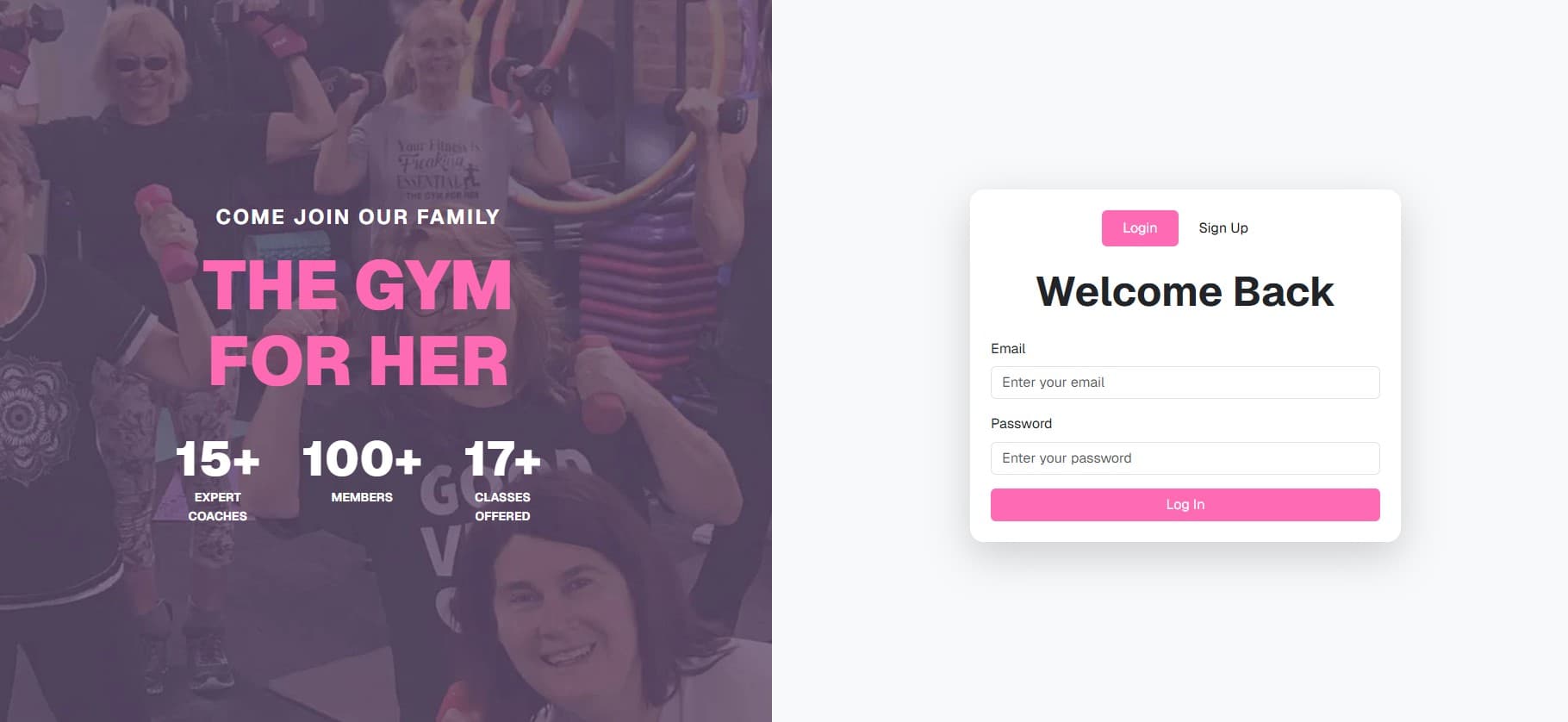1568x722 pixels.
Task: Click the 17+ classes offered stat
Action: point(502,459)
